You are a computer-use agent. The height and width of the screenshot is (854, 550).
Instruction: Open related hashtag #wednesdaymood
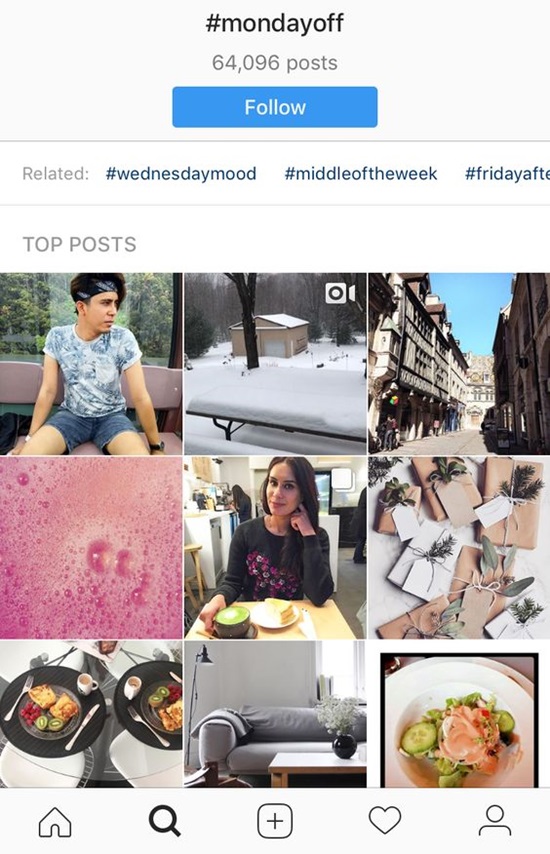[181, 174]
